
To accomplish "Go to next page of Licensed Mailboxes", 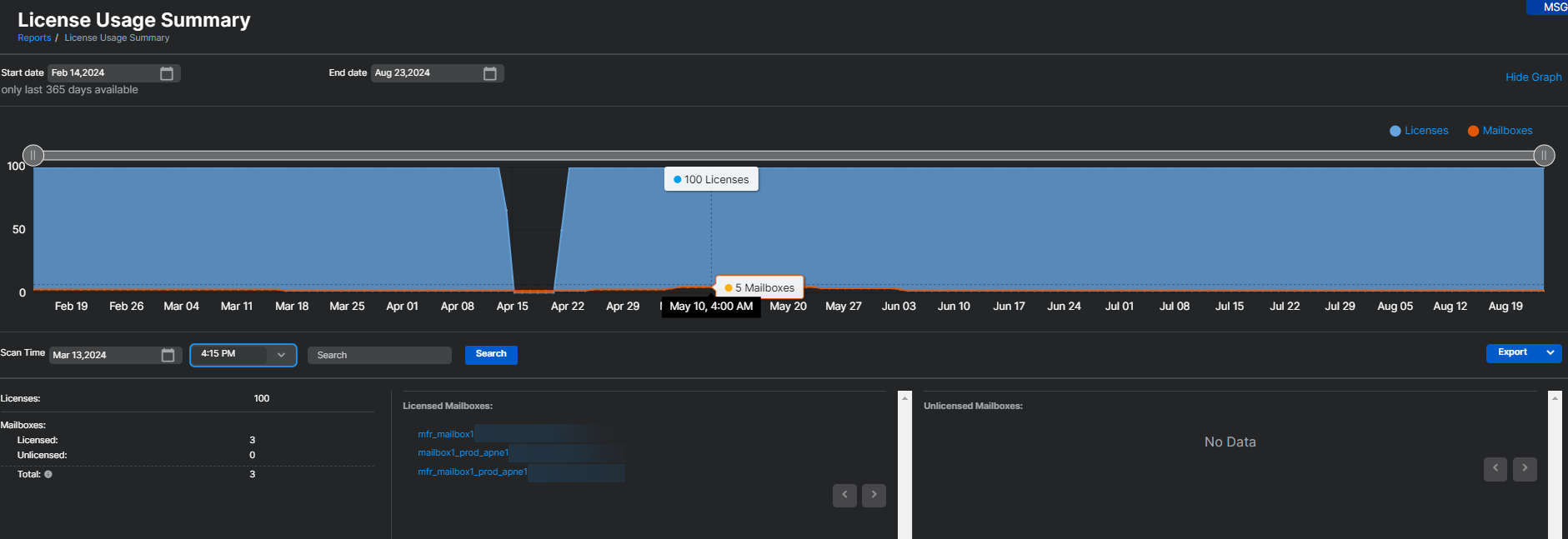I will coord(874,495).
